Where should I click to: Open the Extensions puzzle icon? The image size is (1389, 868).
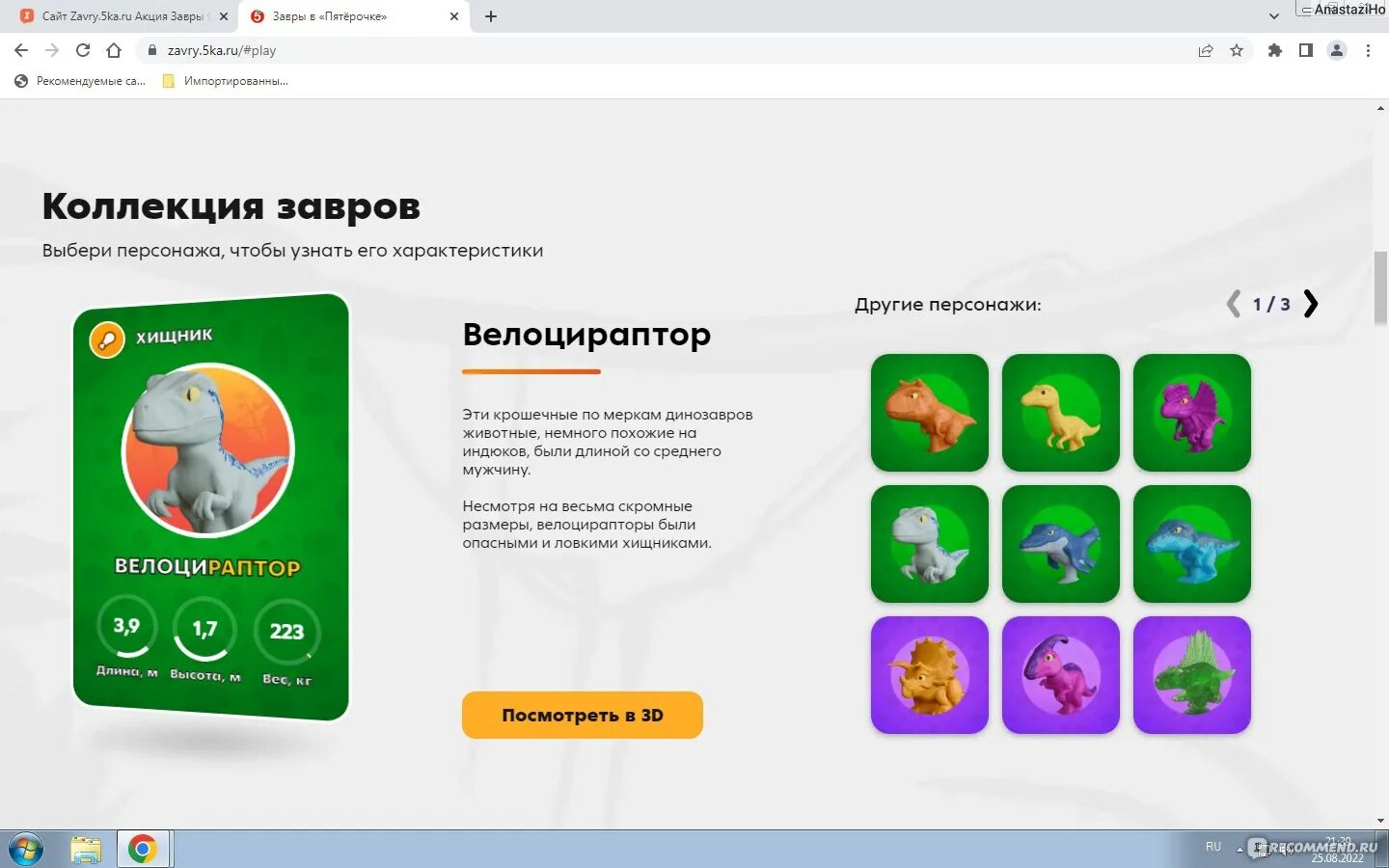pos(1275,50)
